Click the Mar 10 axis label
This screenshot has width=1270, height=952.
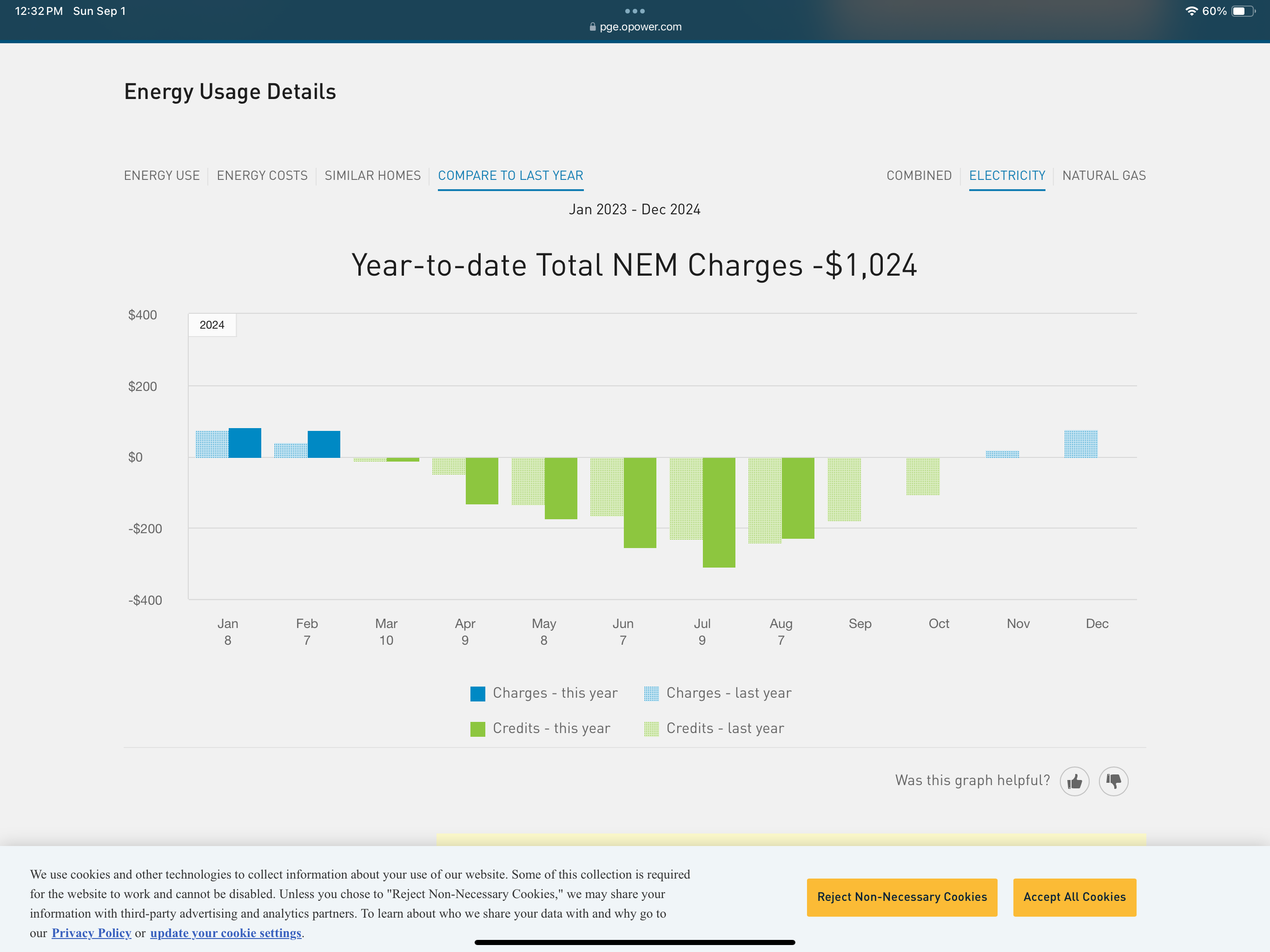tap(386, 632)
